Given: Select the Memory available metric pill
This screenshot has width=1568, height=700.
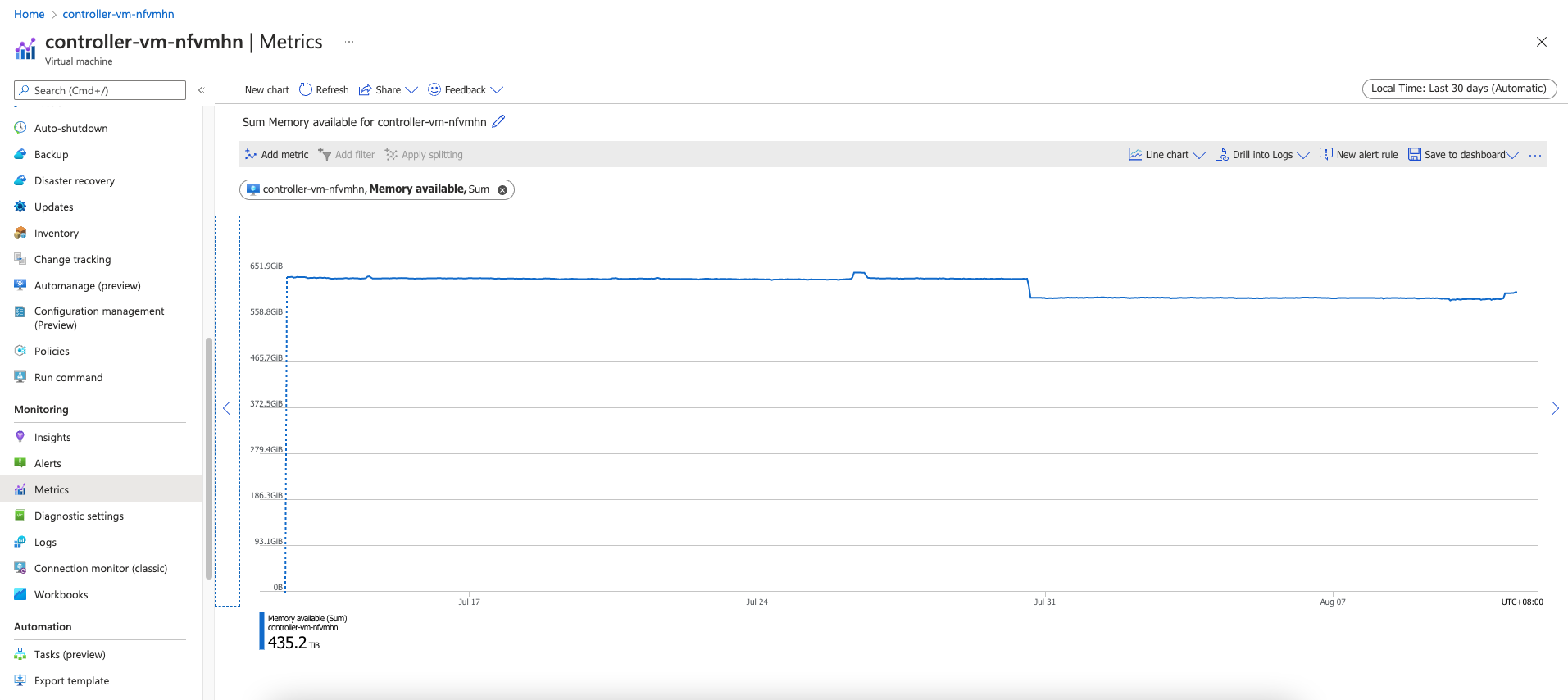Looking at the screenshot, I should (376, 189).
